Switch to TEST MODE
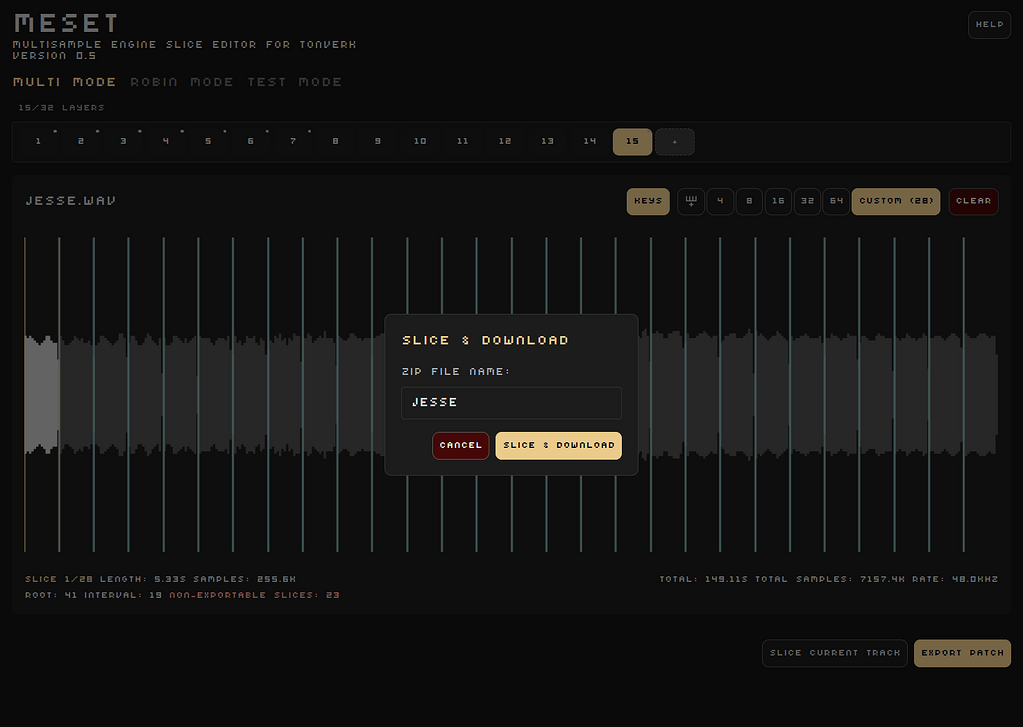Screen dimensions: 1023x727 (296, 82)
